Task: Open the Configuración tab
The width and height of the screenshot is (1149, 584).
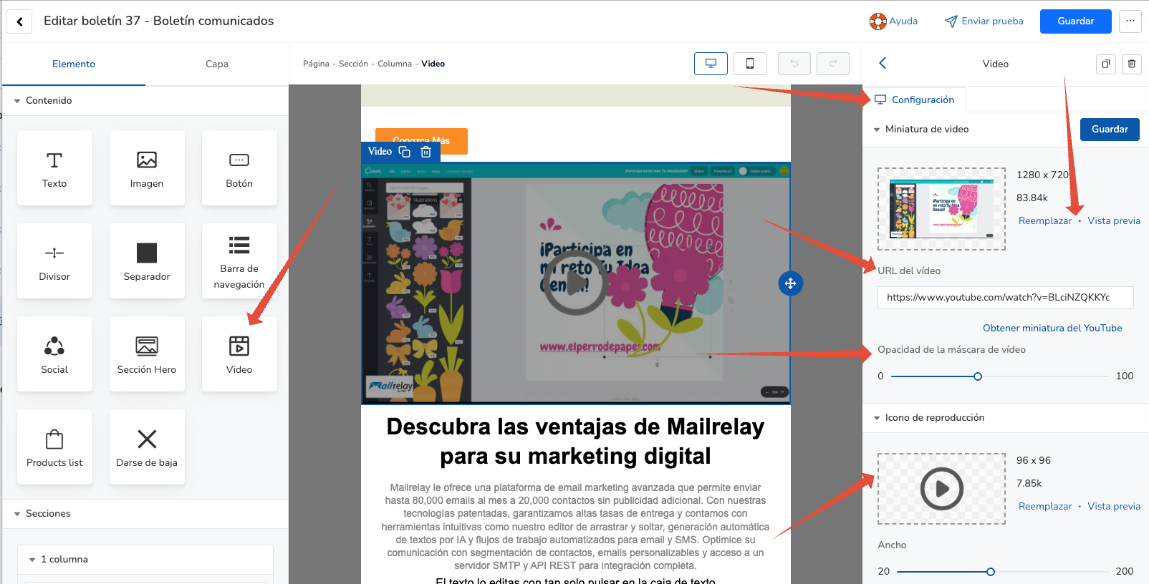Action: point(915,100)
